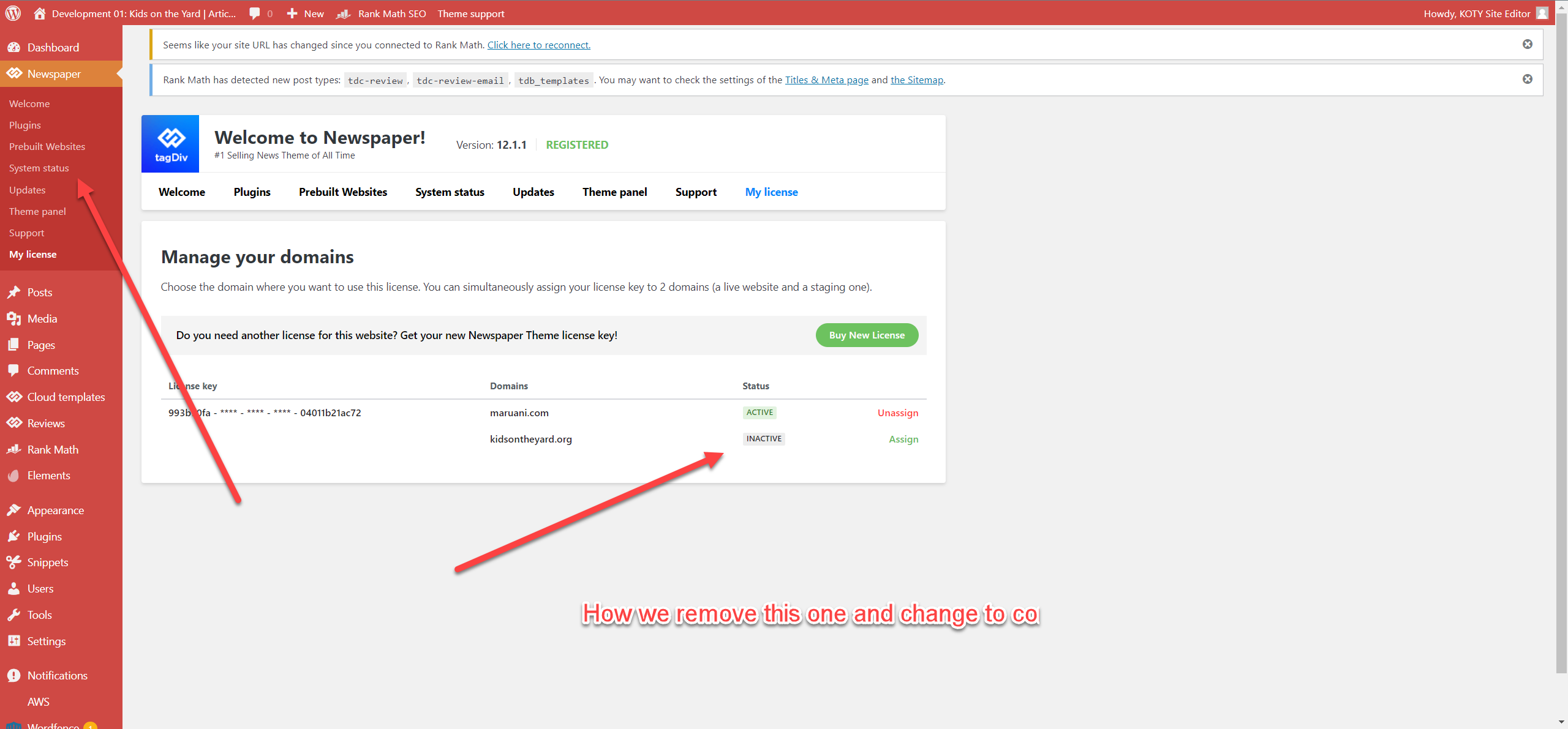Open Welcome in Newspaper submenu
The width and height of the screenshot is (1568, 729).
point(29,103)
